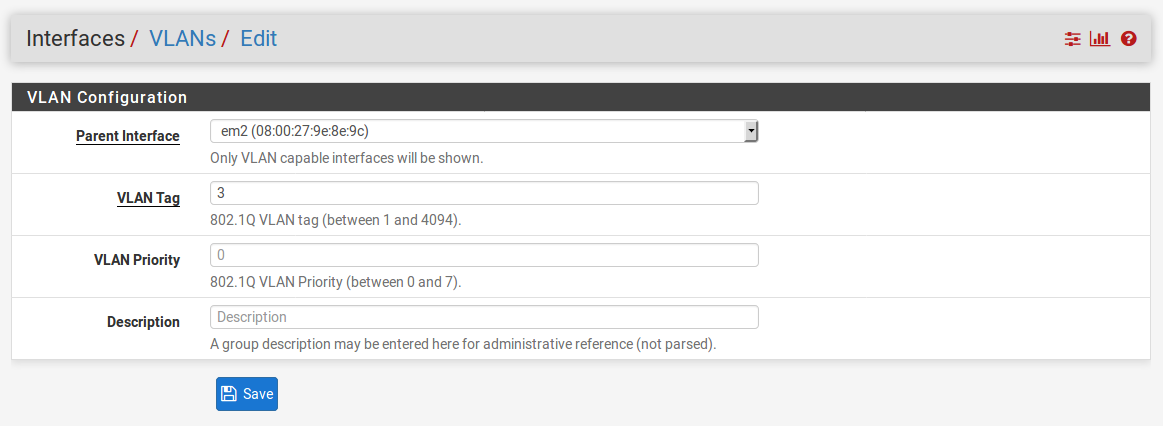Click the 'Only VLAN capable interfaces' help text
The height and width of the screenshot is (426, 1163).
point(347,158)
